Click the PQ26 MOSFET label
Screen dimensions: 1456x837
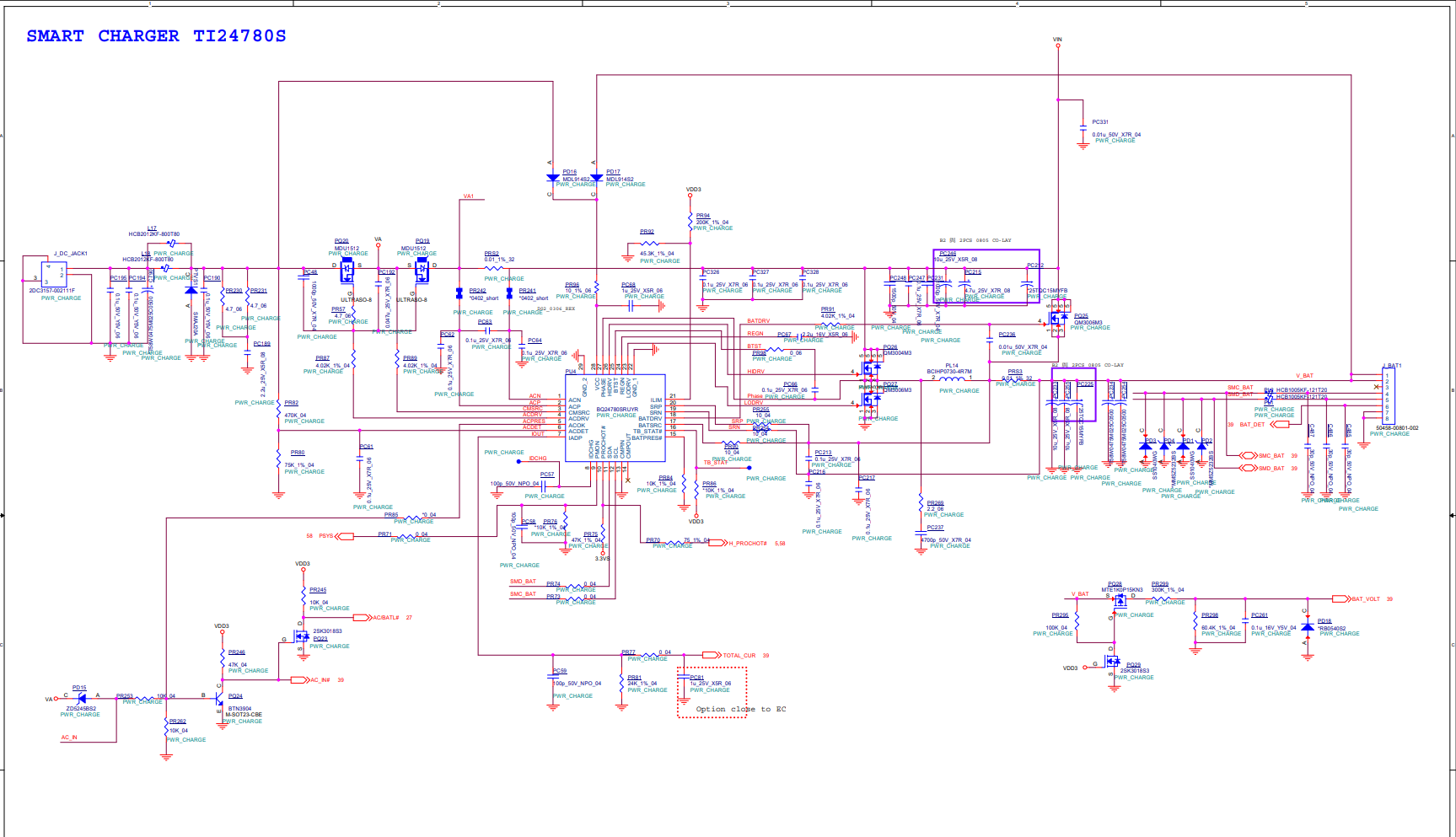coord(890,347)
